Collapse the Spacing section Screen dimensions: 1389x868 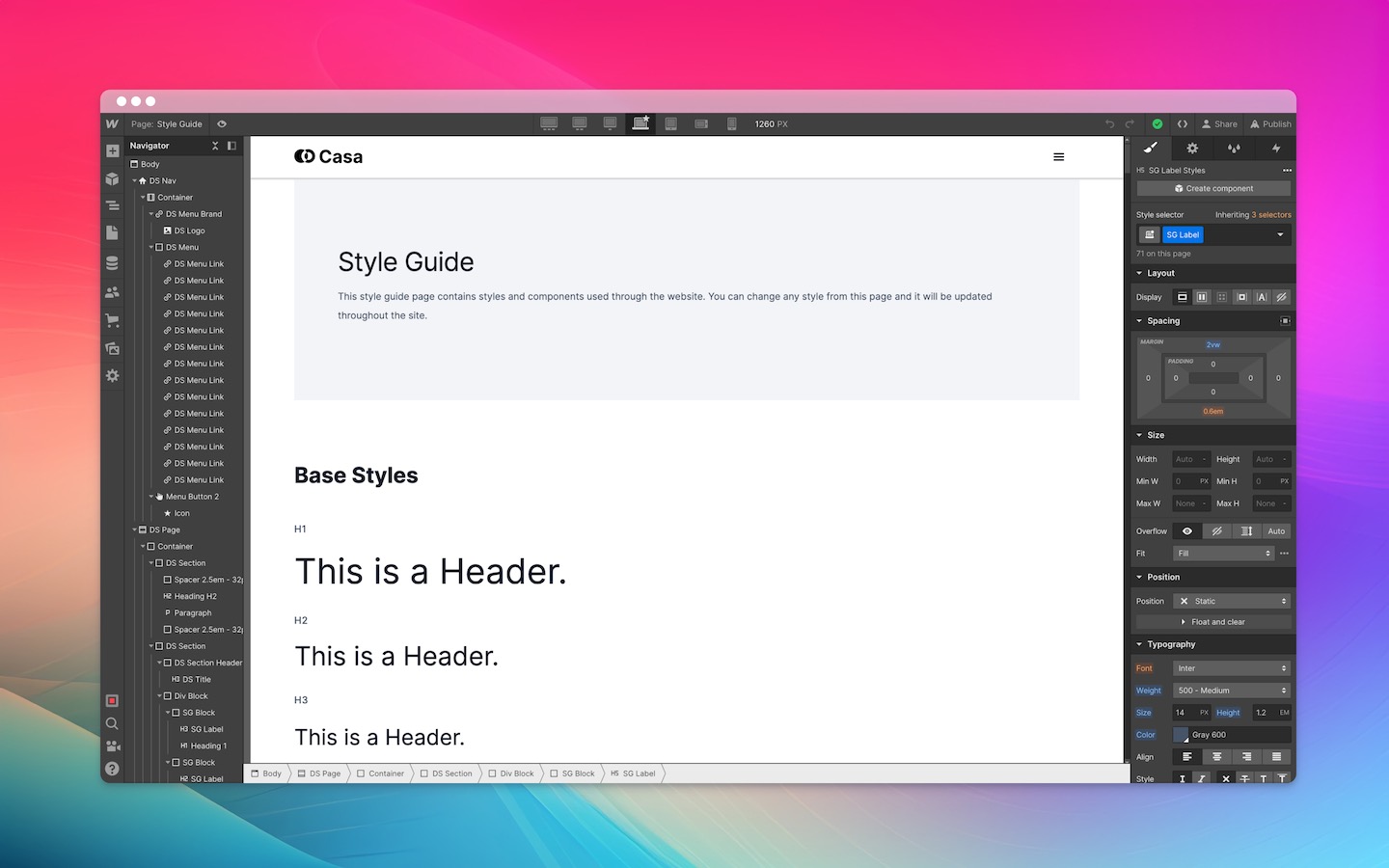coord(1139,321)
